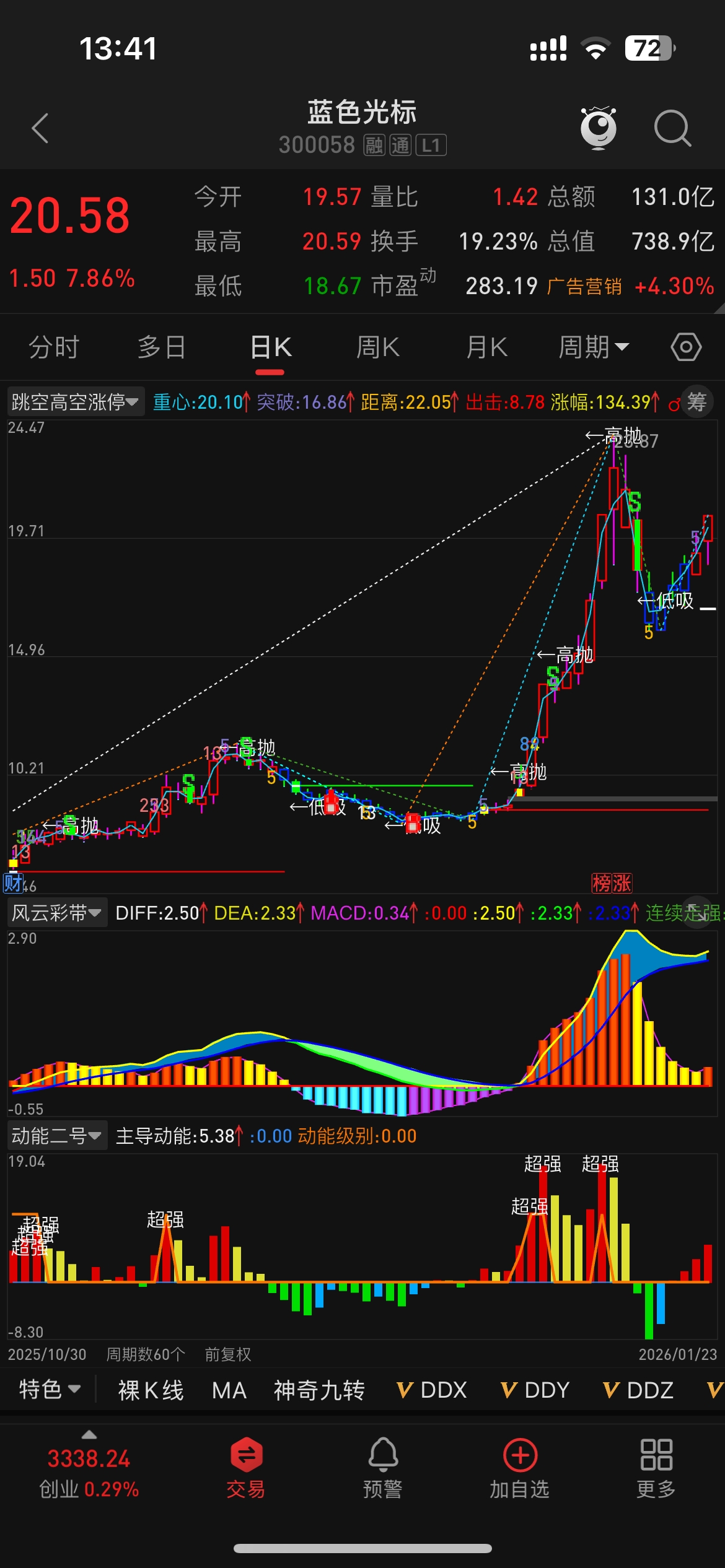
Task: Switch to 分时 intraday tab
Action: click(54, 347)
